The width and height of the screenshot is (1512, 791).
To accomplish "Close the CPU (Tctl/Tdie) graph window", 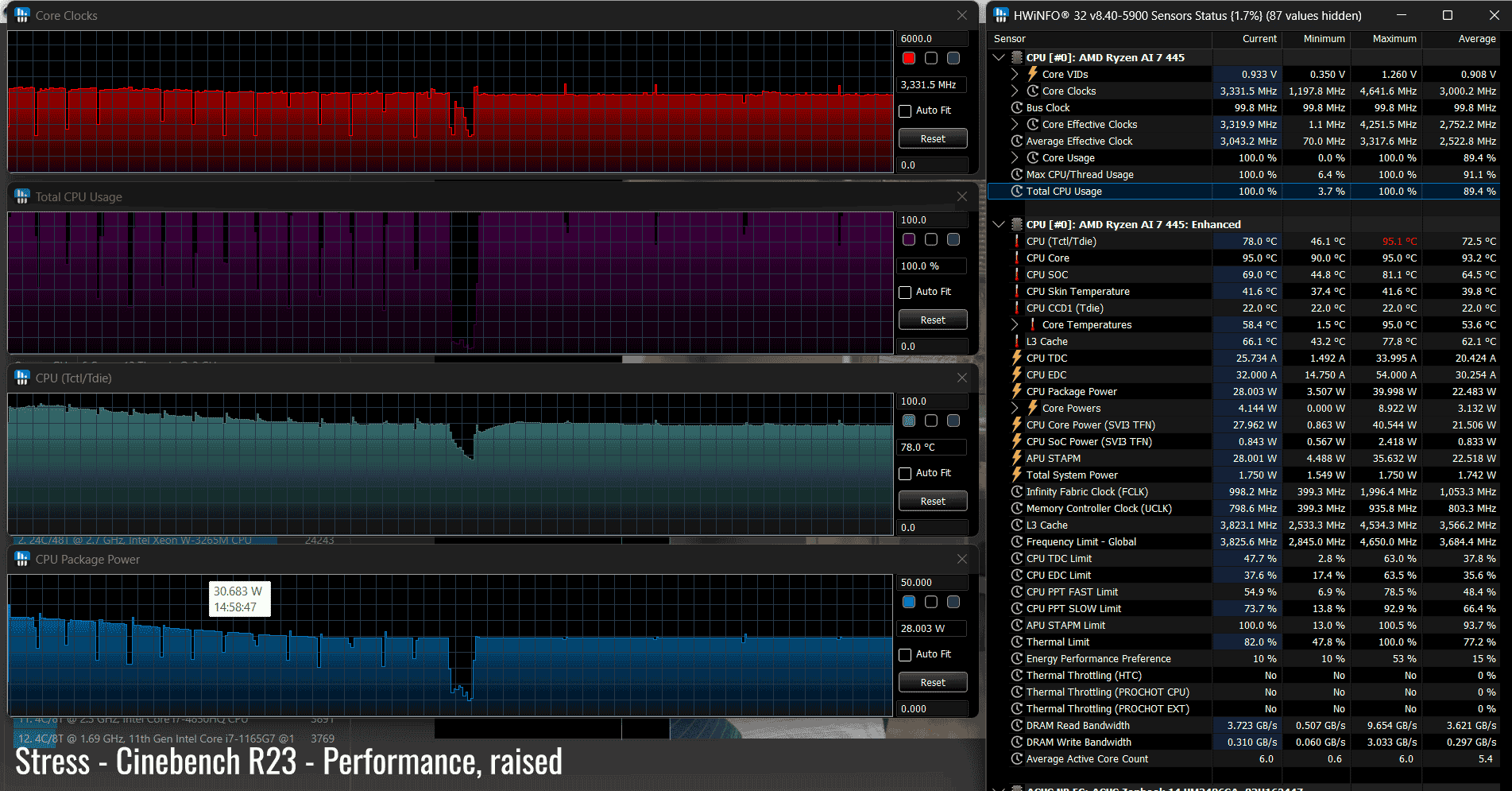I will (962, 378).
